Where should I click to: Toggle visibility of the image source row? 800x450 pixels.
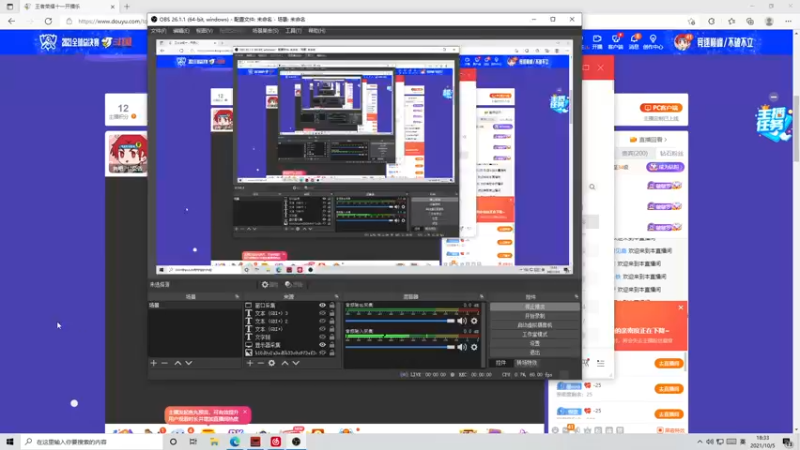click(322, 353)
